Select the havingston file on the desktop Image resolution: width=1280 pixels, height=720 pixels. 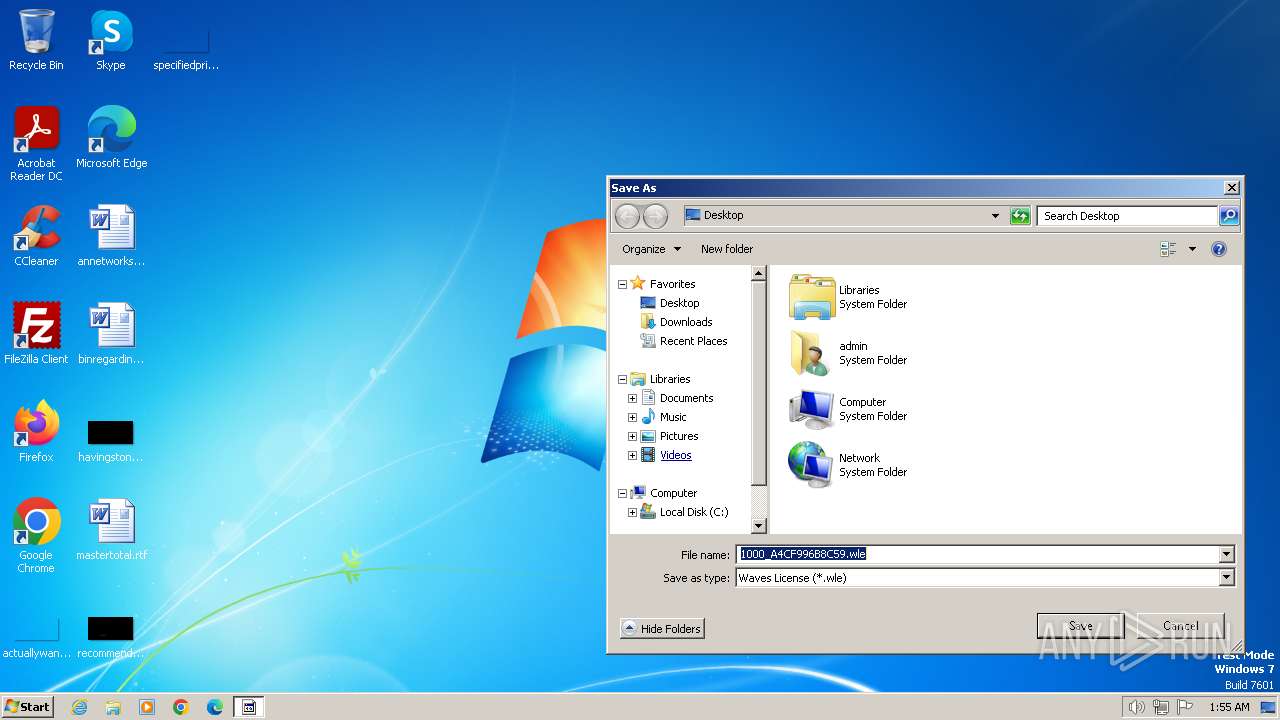click(111, 440)
